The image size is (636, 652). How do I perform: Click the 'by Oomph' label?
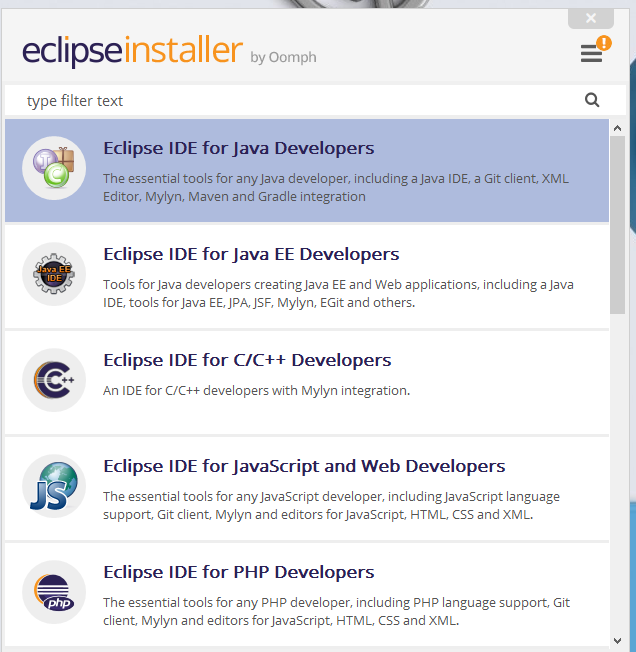click(283, 57)
